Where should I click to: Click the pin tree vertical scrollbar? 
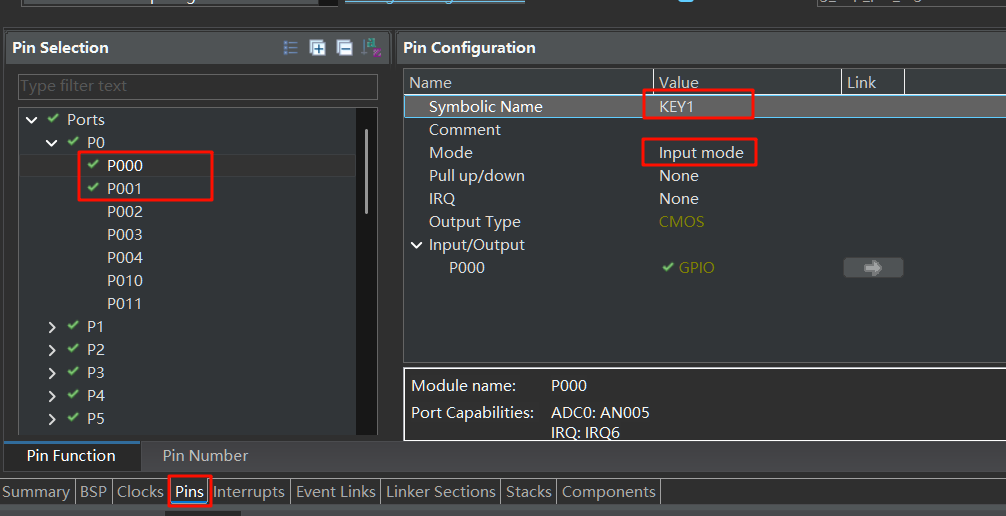(x=366, y=171)
